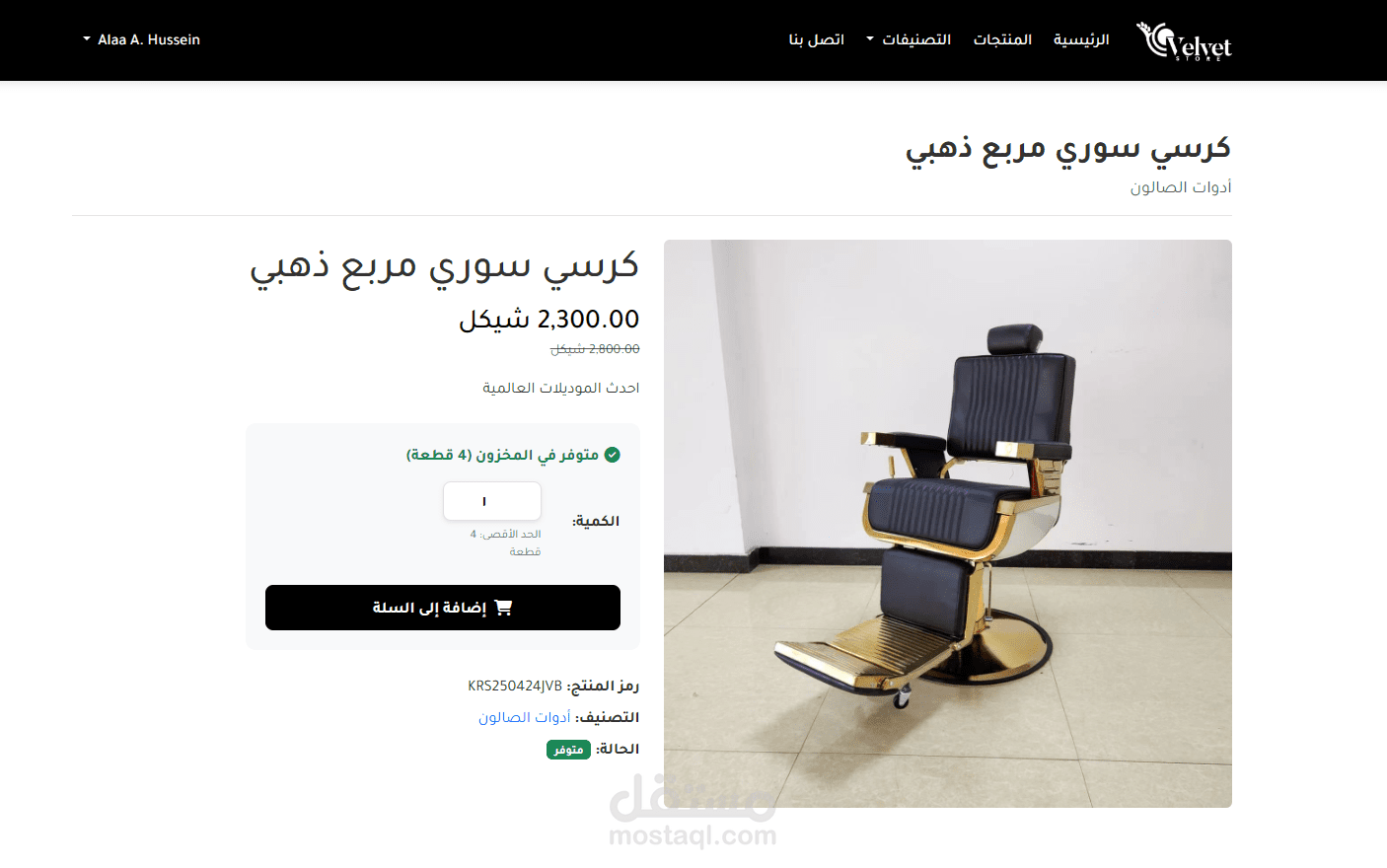Click the golden barber chair product image
Screen dimensions: 1387x868
coord(948,524)
